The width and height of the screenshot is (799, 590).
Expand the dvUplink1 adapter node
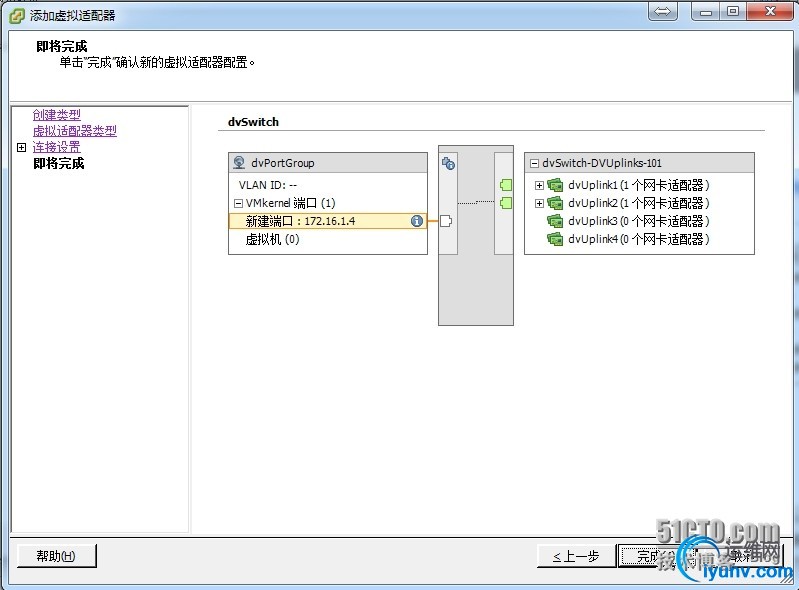[539, 185]
